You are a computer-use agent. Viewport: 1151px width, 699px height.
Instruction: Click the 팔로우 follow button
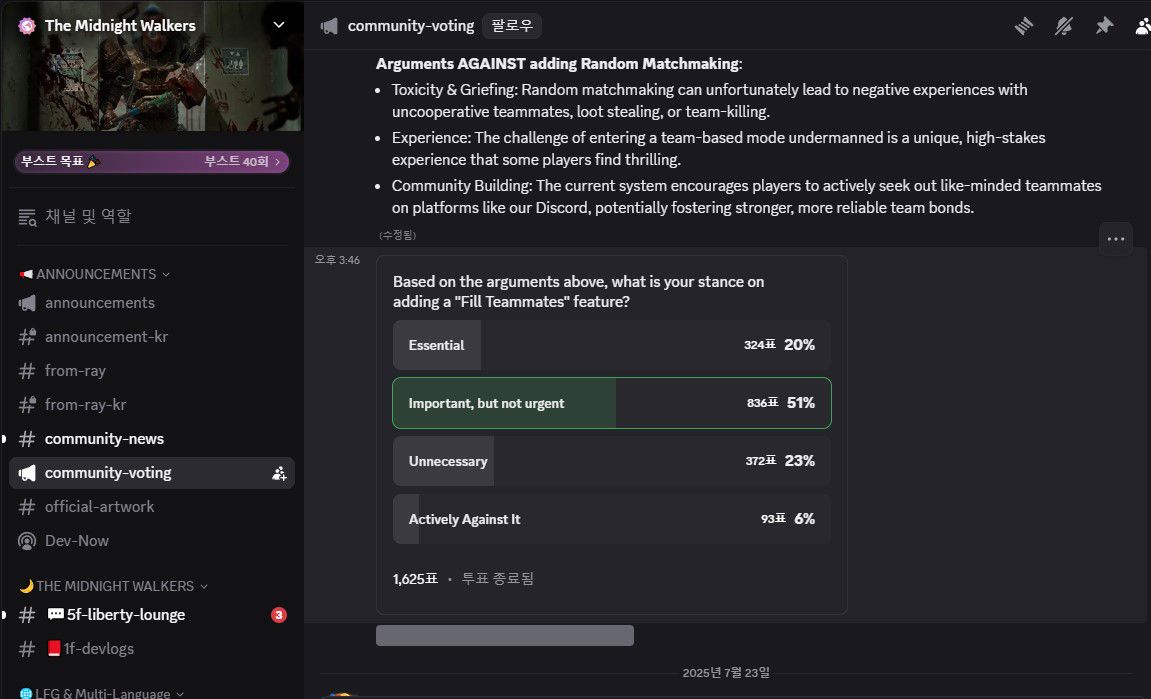tap(510, 26)
